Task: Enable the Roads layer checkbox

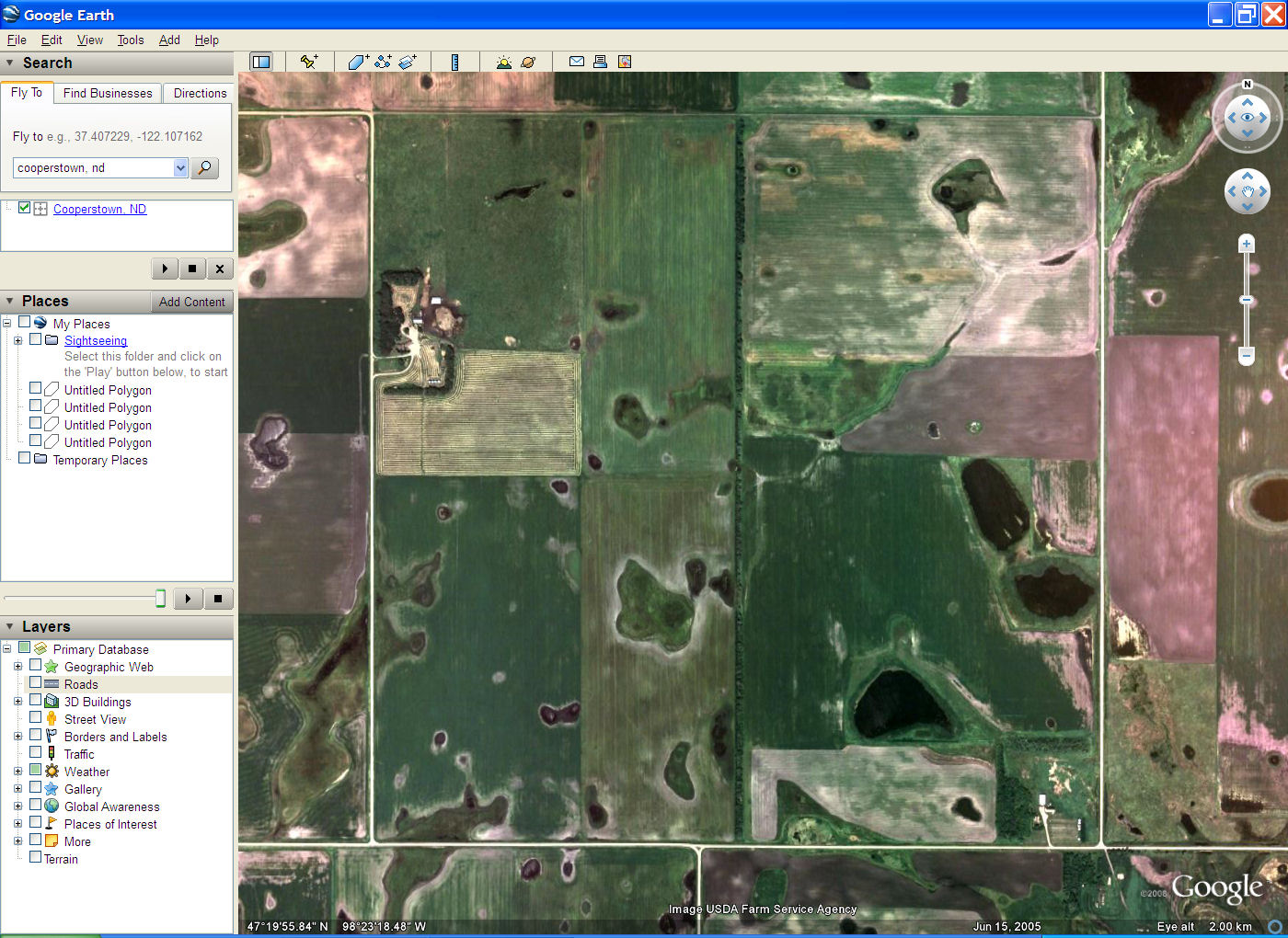Action: [35, 683]
